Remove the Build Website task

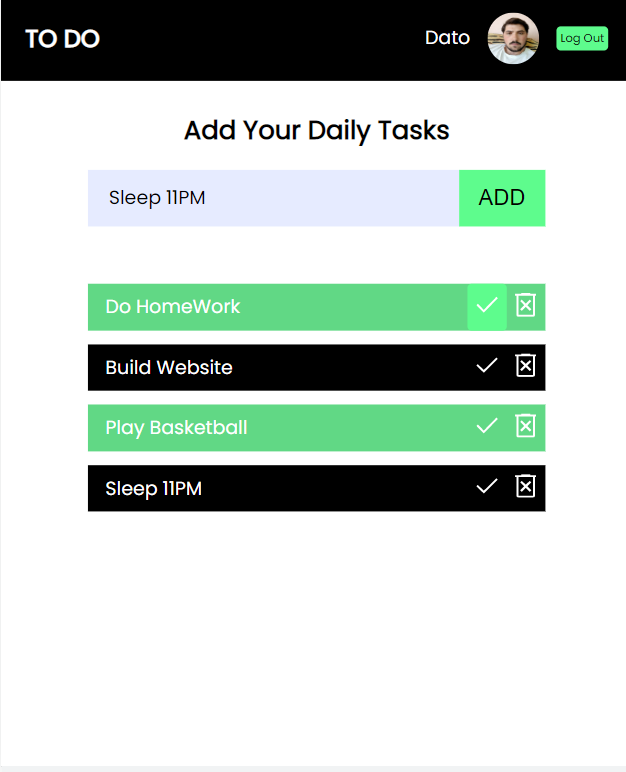coord(526,365)
